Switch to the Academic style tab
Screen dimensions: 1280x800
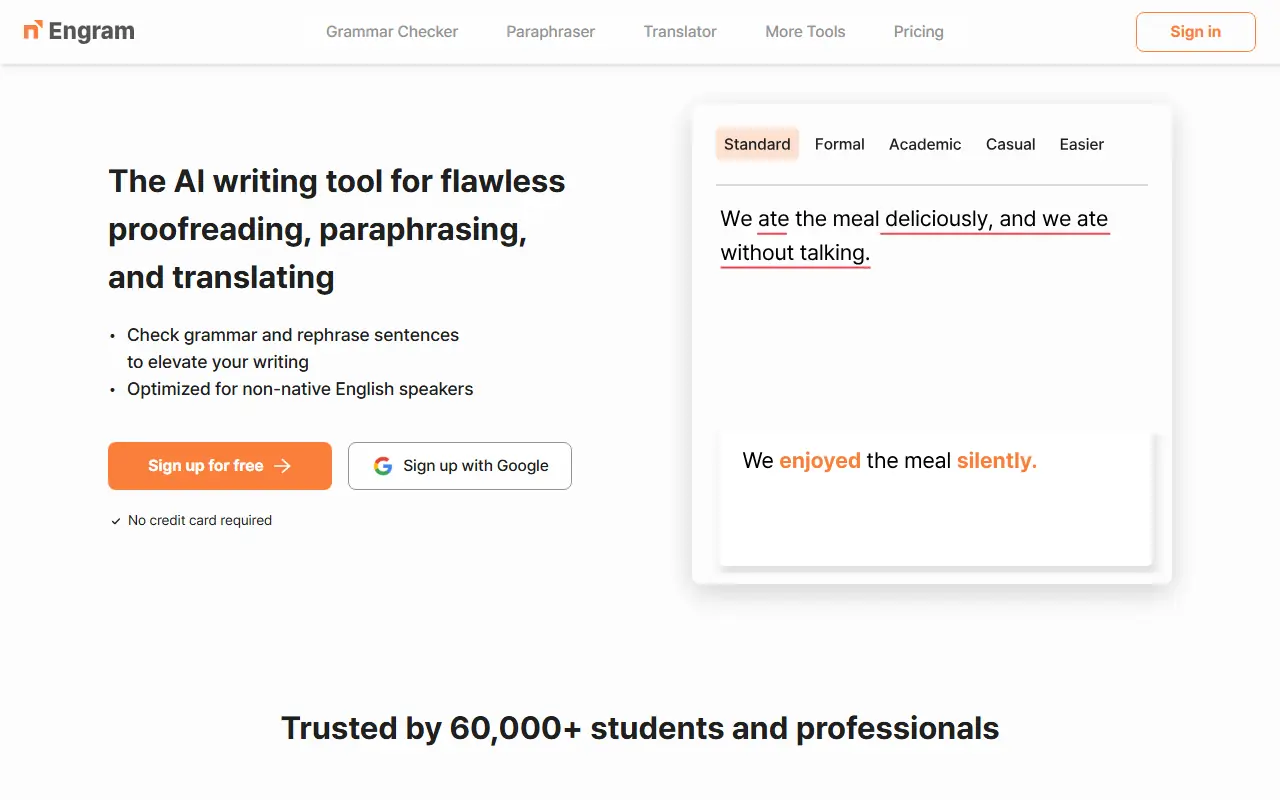pos(925,144)
